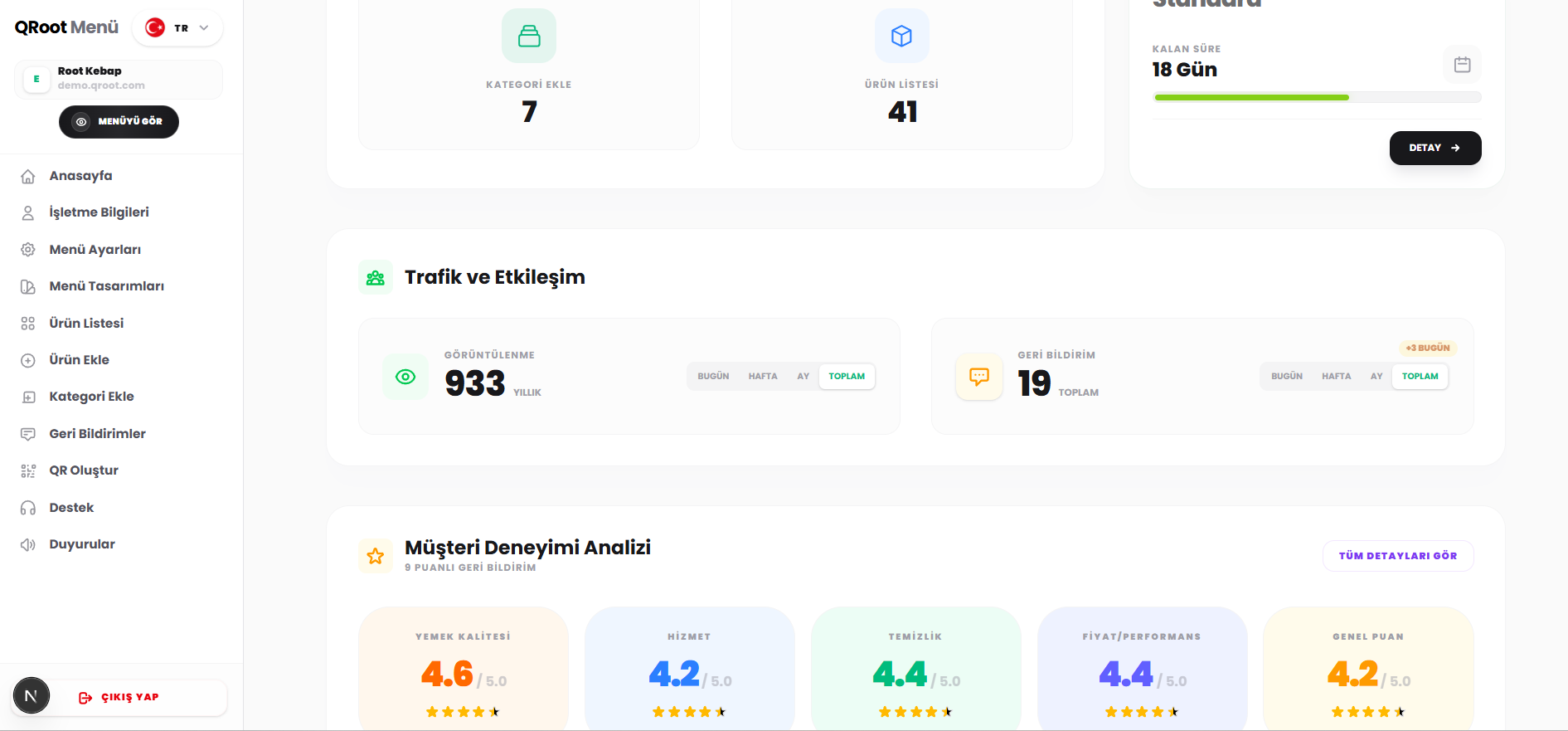Switch Görüntülenme views to Hafta
This screenshot has width=1568, height=731.
pyautogui.click(x=763, y=377)
